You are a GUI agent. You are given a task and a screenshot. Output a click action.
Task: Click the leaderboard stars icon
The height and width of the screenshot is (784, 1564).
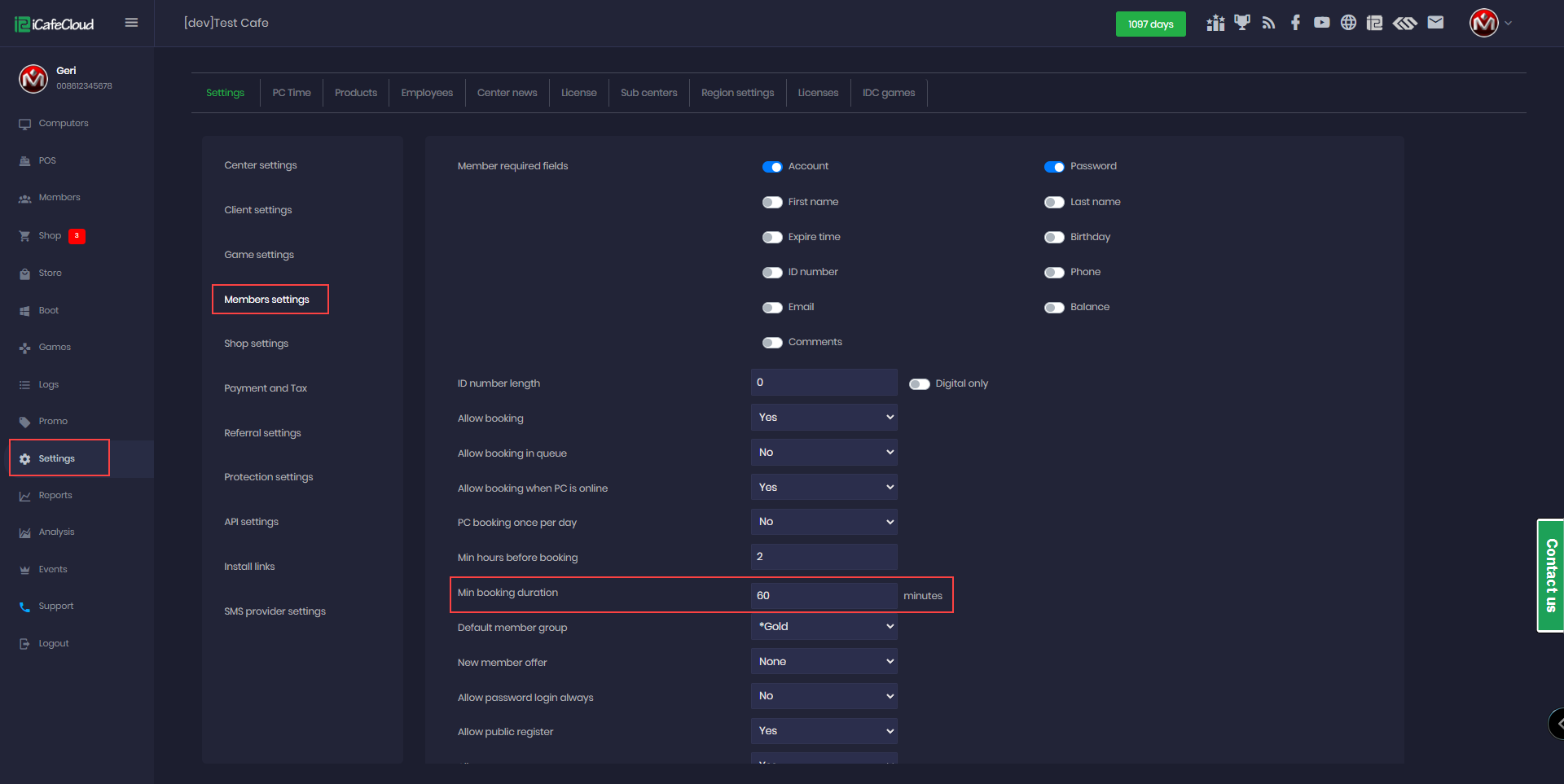click(x=1215, y=23)
